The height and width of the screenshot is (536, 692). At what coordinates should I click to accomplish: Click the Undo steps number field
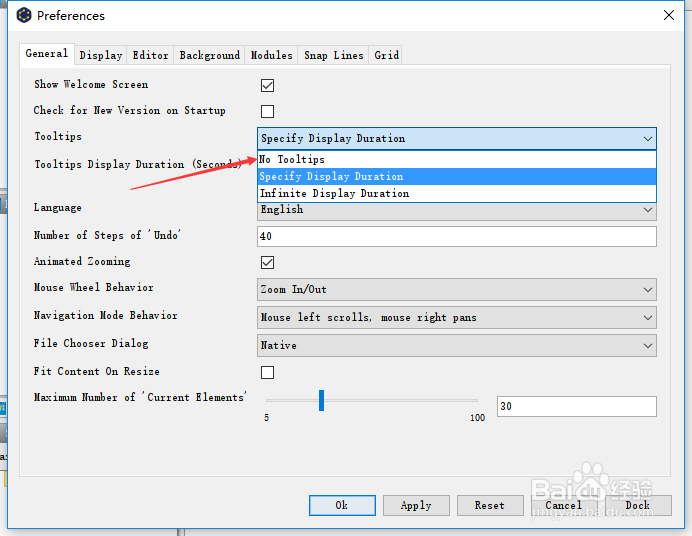457,236
